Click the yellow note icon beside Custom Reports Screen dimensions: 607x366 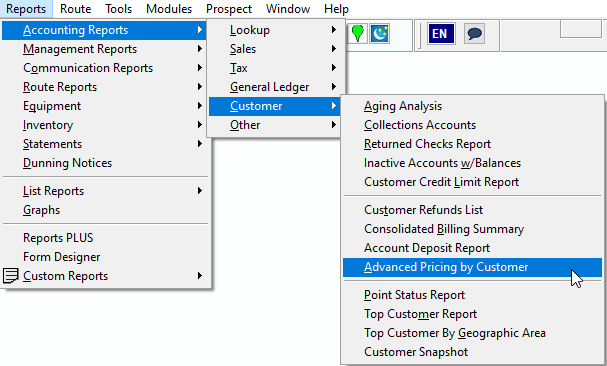point(10,276)
